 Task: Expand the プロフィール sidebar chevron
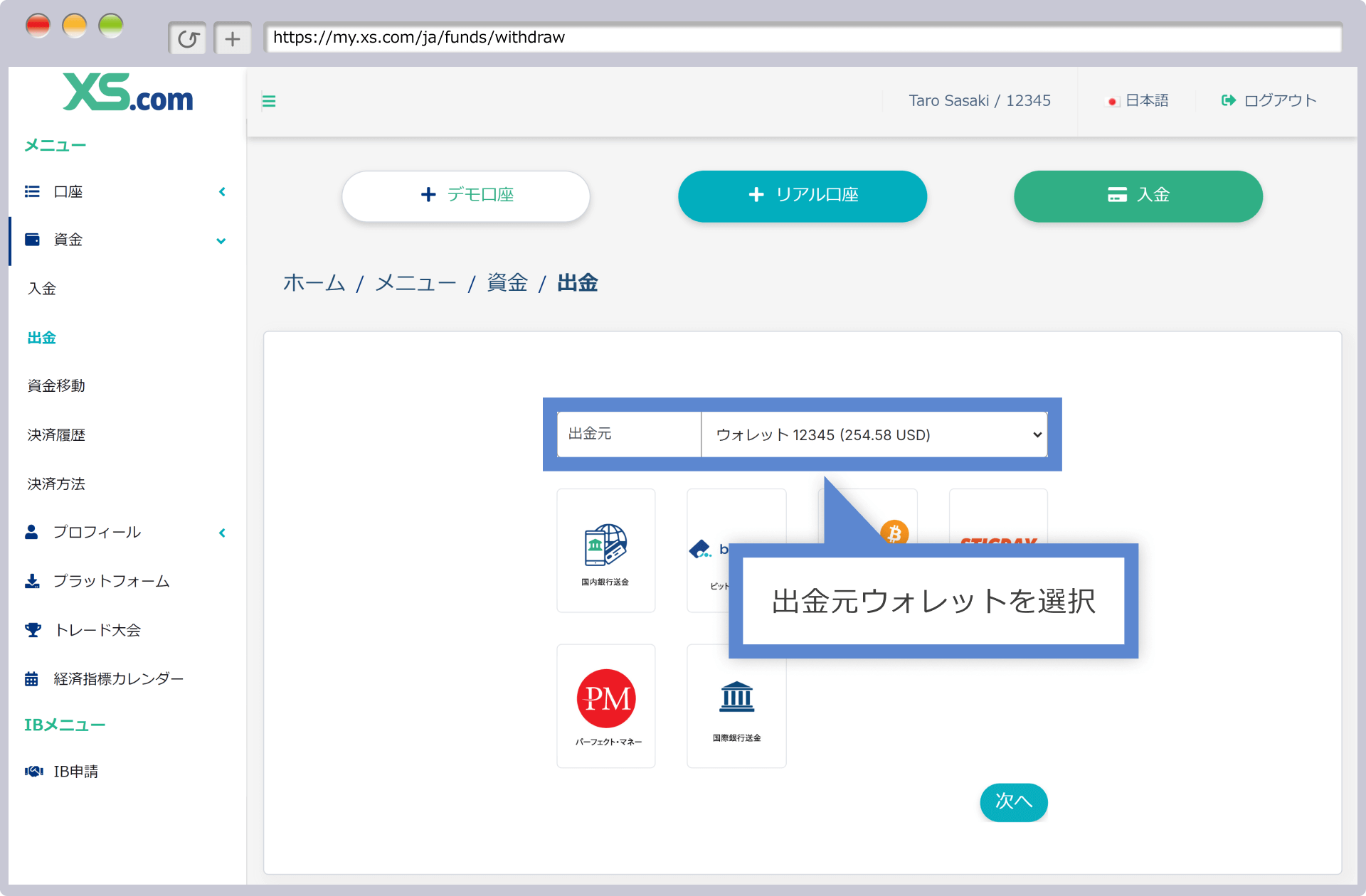click(x=222, y=533)
